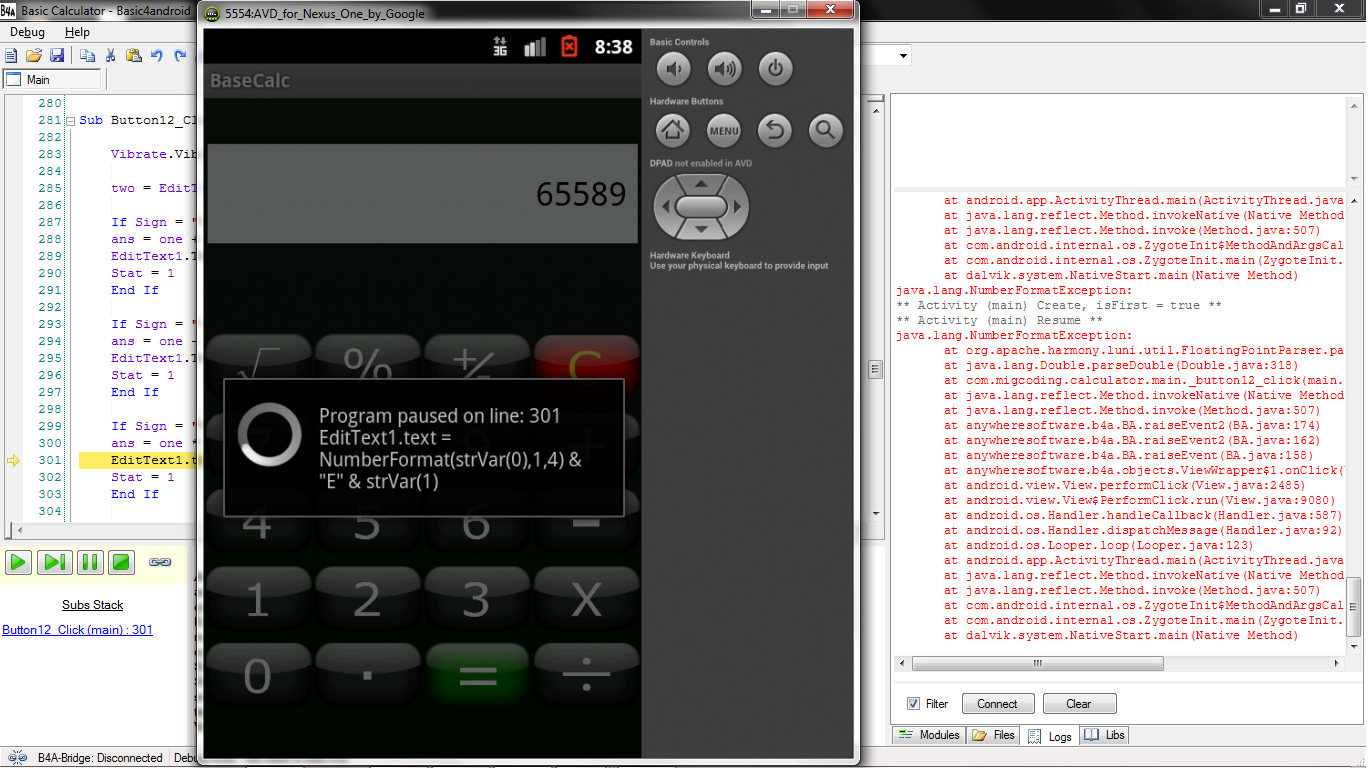Click the calculator 3 key
The image size is (1368, 770).
tap(476, 600)
